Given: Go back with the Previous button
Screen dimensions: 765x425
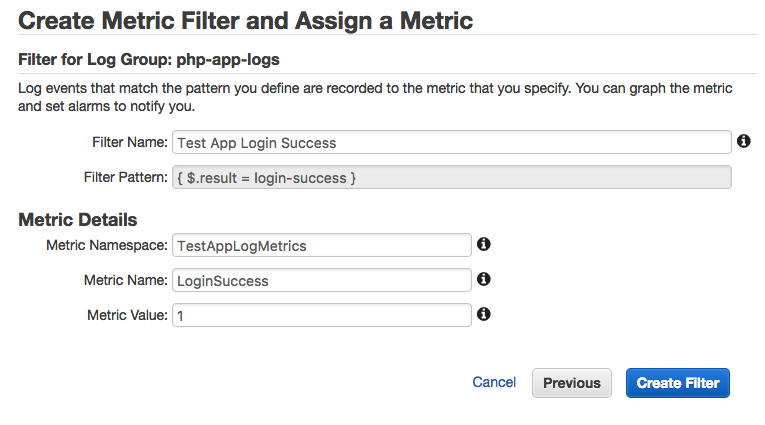Looking at the screenshot, I should pyautogui.click(x=572, y=383).
